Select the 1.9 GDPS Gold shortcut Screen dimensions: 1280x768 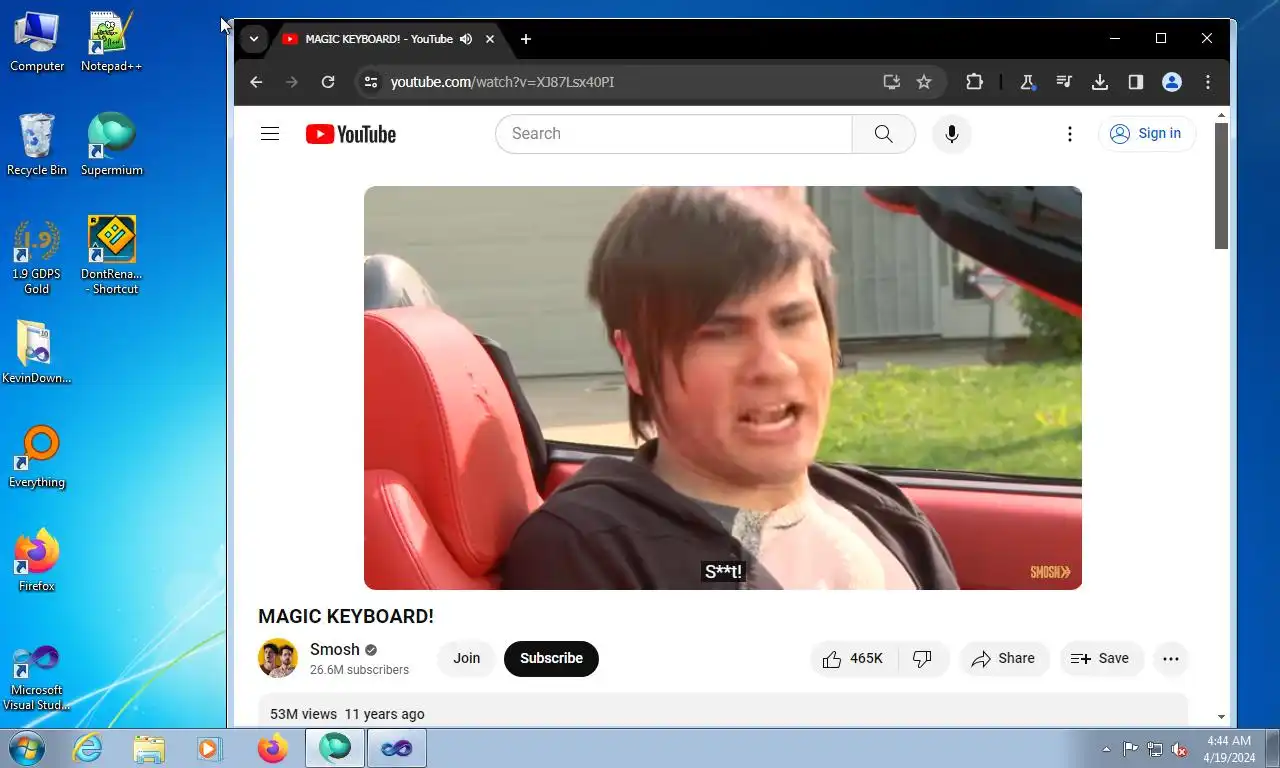pyautogui.click(x=37, y=257)
